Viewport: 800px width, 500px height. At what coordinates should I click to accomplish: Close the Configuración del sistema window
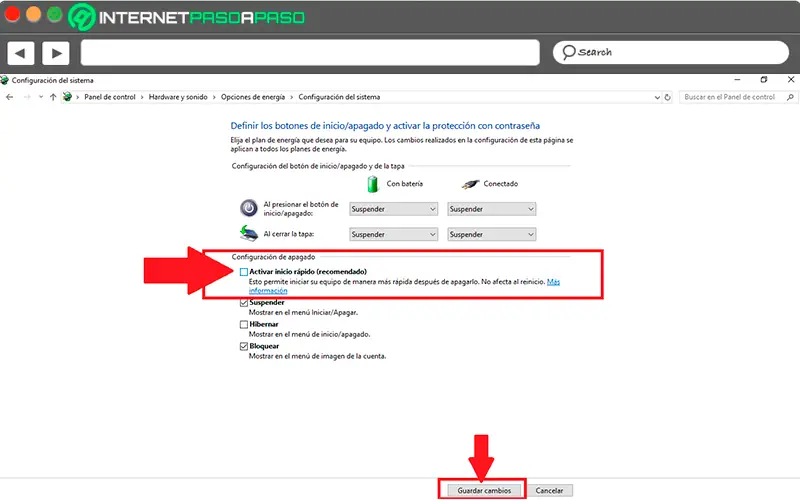coord(791,80)
